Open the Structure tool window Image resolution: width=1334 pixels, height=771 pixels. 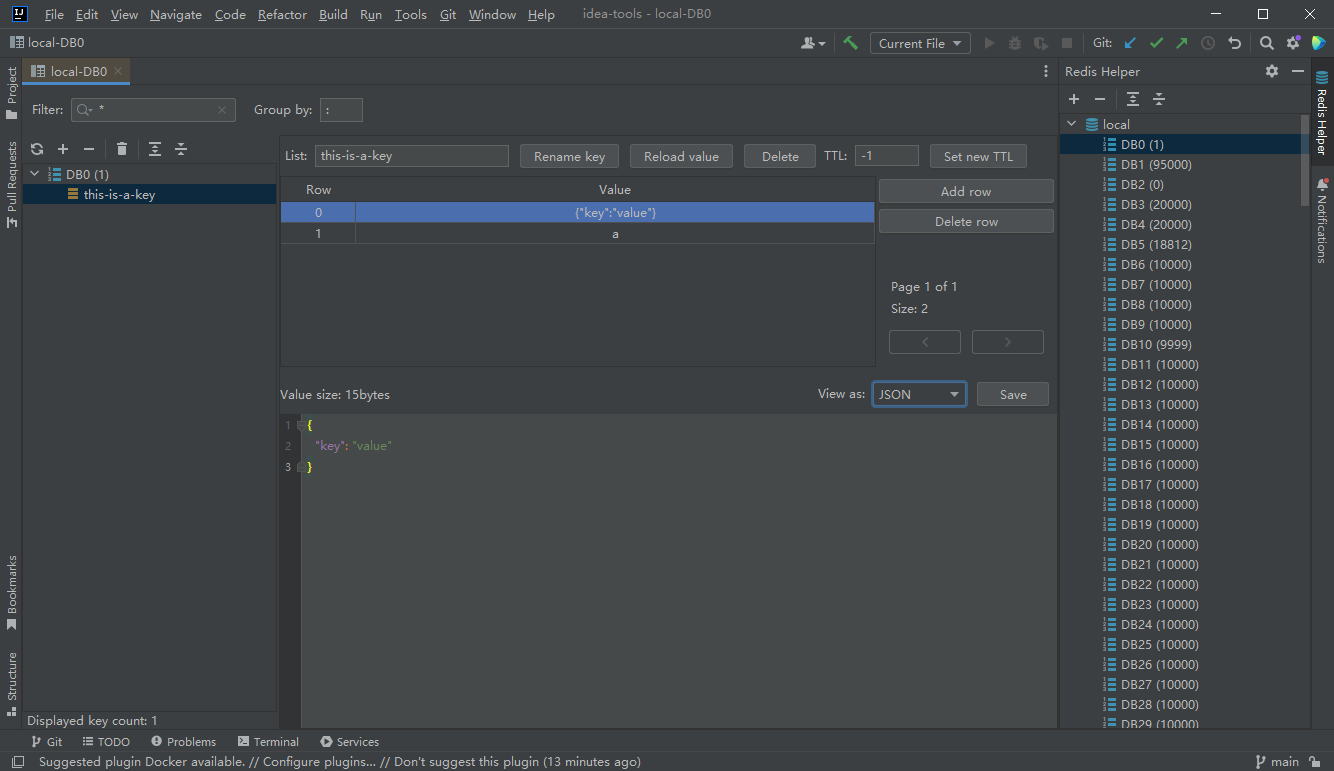tap(12, 685)
